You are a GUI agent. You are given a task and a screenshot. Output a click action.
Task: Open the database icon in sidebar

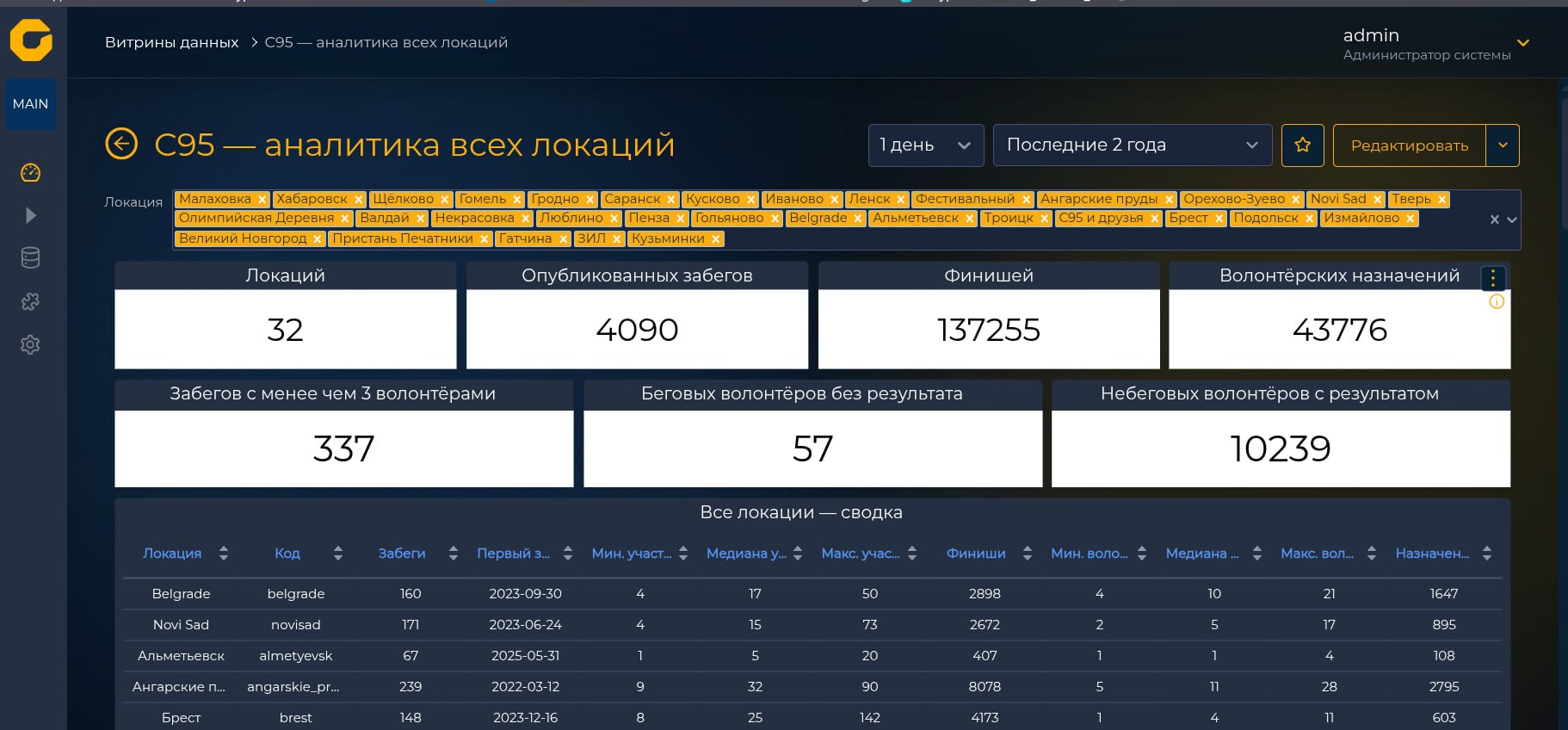point(30,257)
